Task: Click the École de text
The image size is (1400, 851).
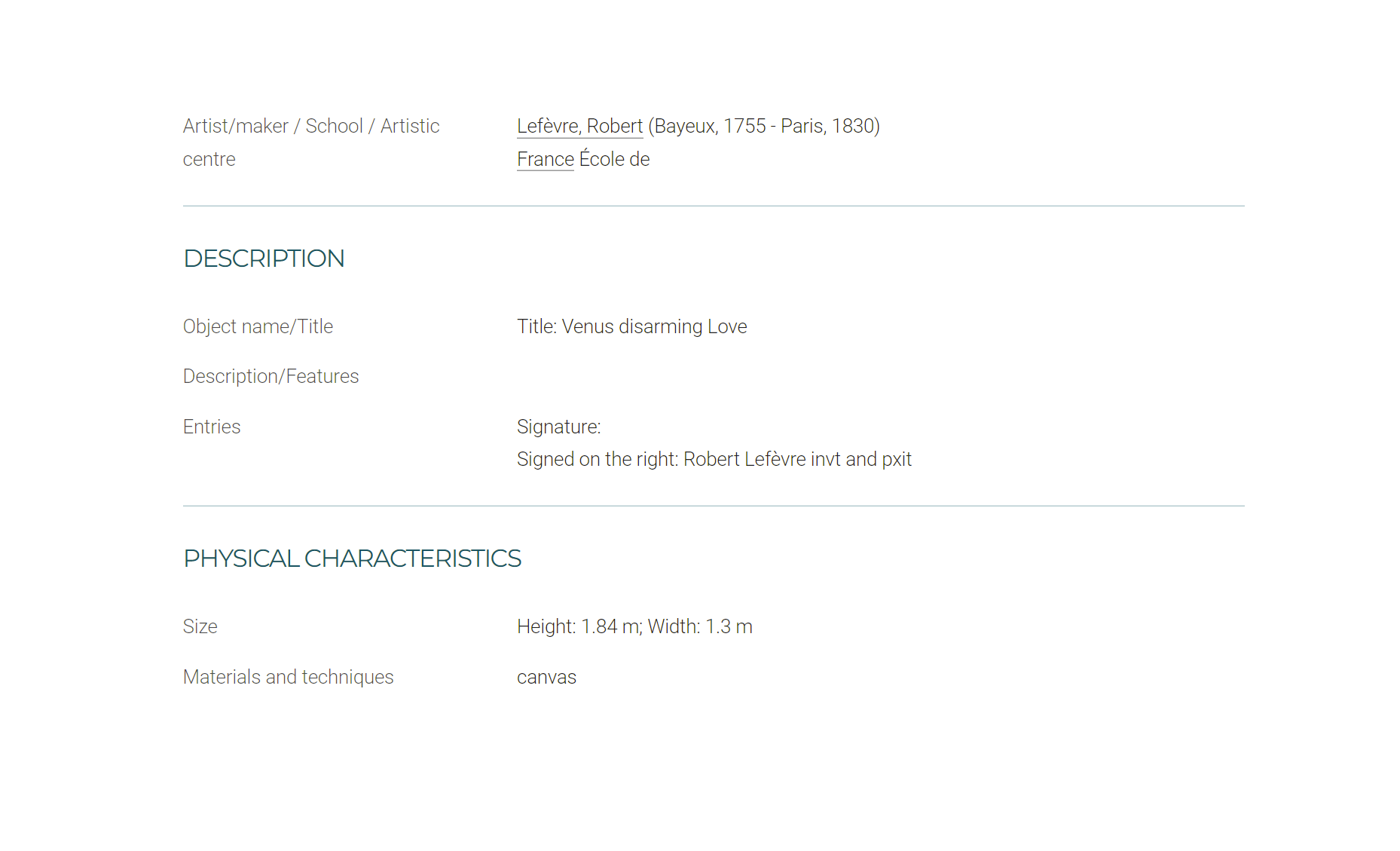Action: tap(615, 159)
